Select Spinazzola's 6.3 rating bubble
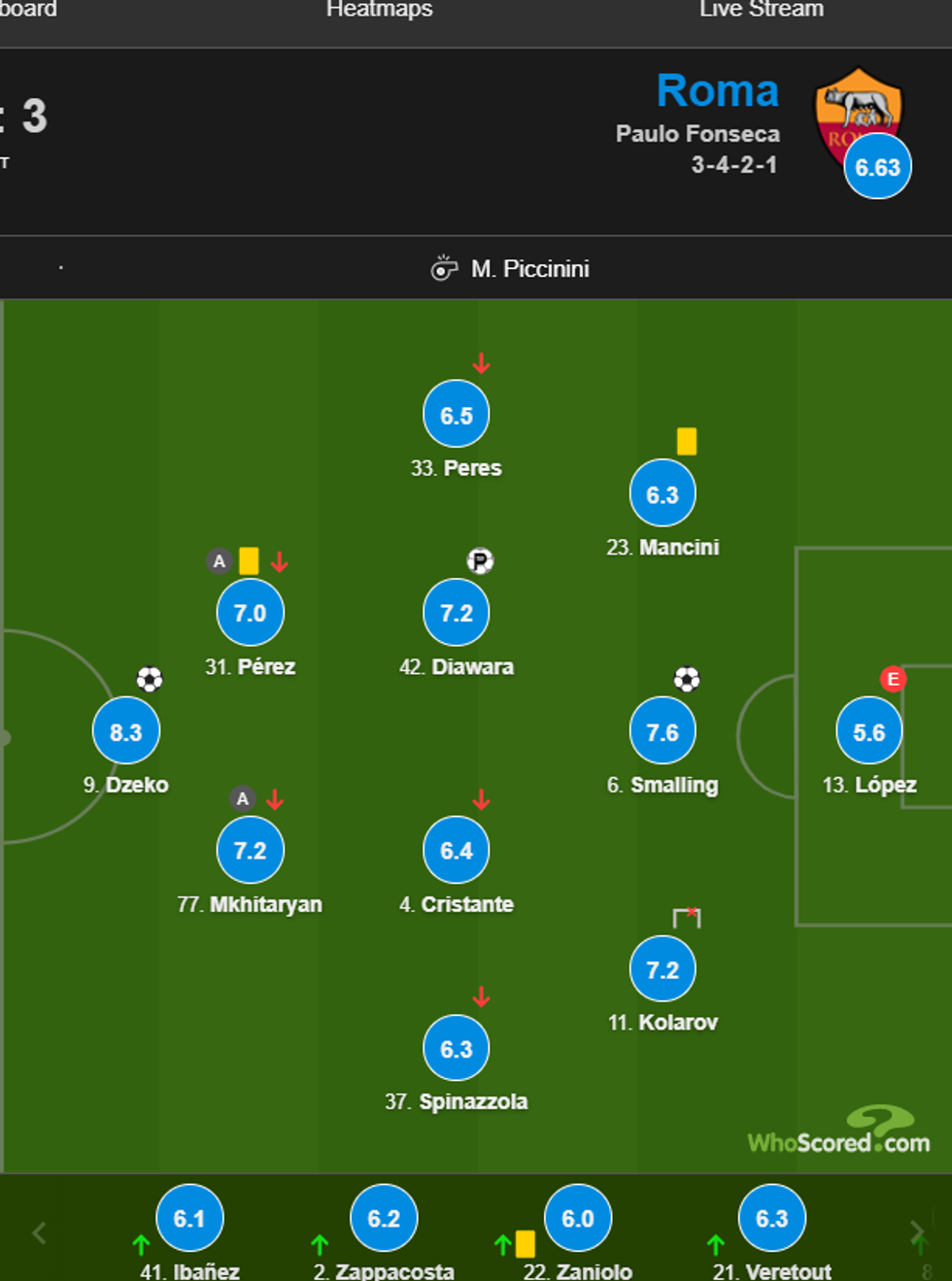 [457, 1049]
